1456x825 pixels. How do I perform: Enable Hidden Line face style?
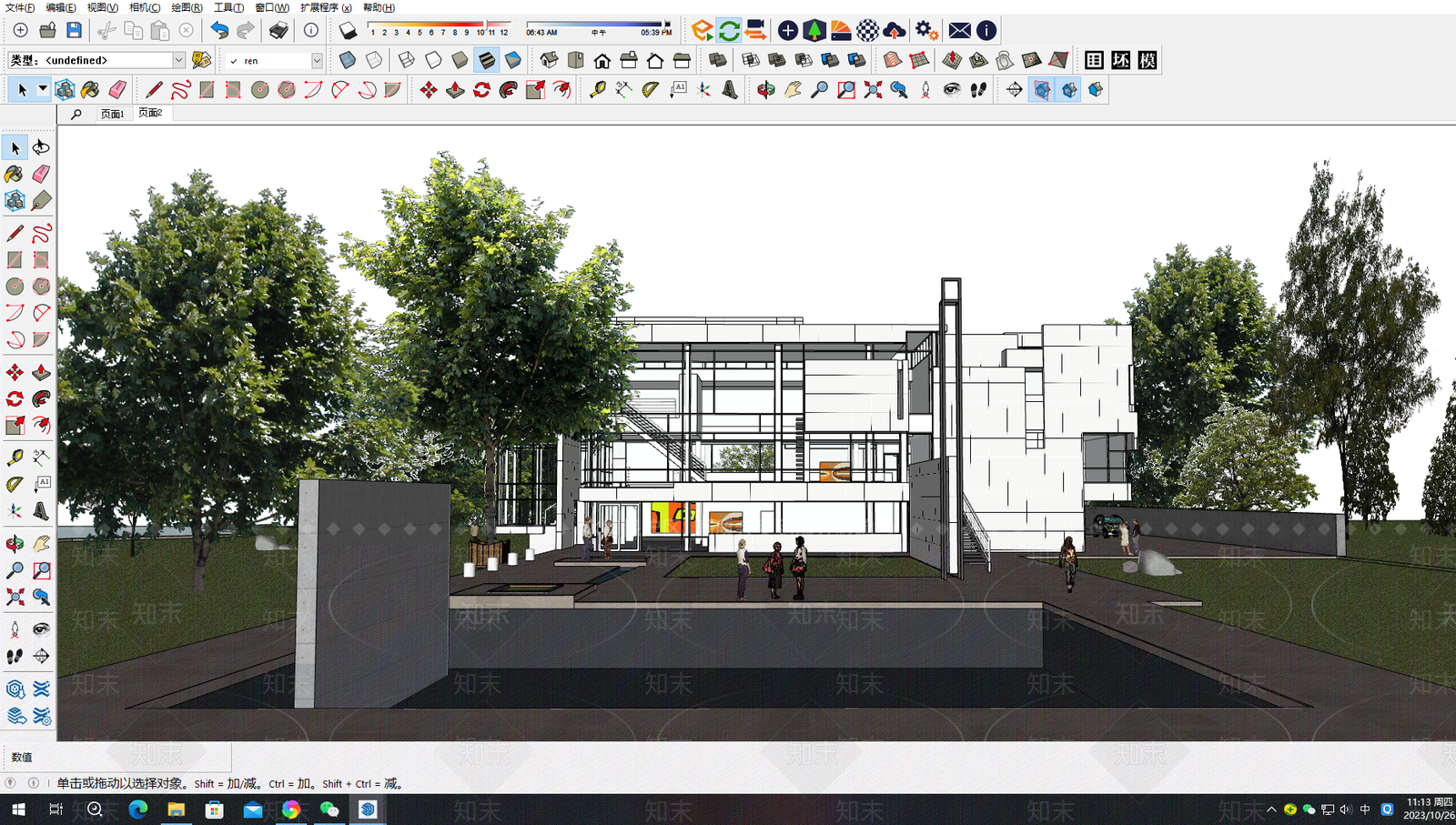[433, 60]
